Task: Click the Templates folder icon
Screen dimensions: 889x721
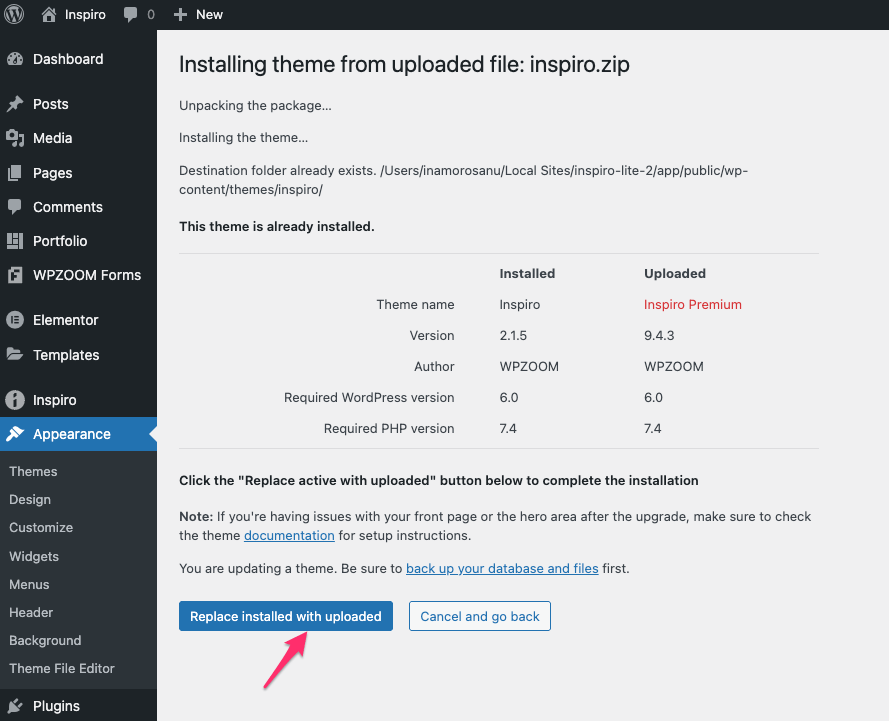Action: (15, 355)
